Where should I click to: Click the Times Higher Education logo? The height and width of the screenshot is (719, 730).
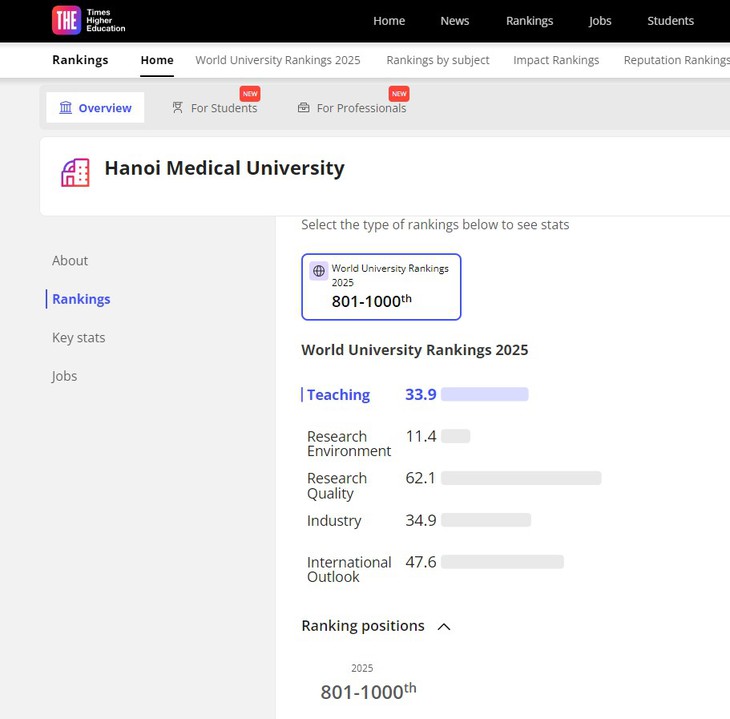pyautogui.click(x=88, y=20)
